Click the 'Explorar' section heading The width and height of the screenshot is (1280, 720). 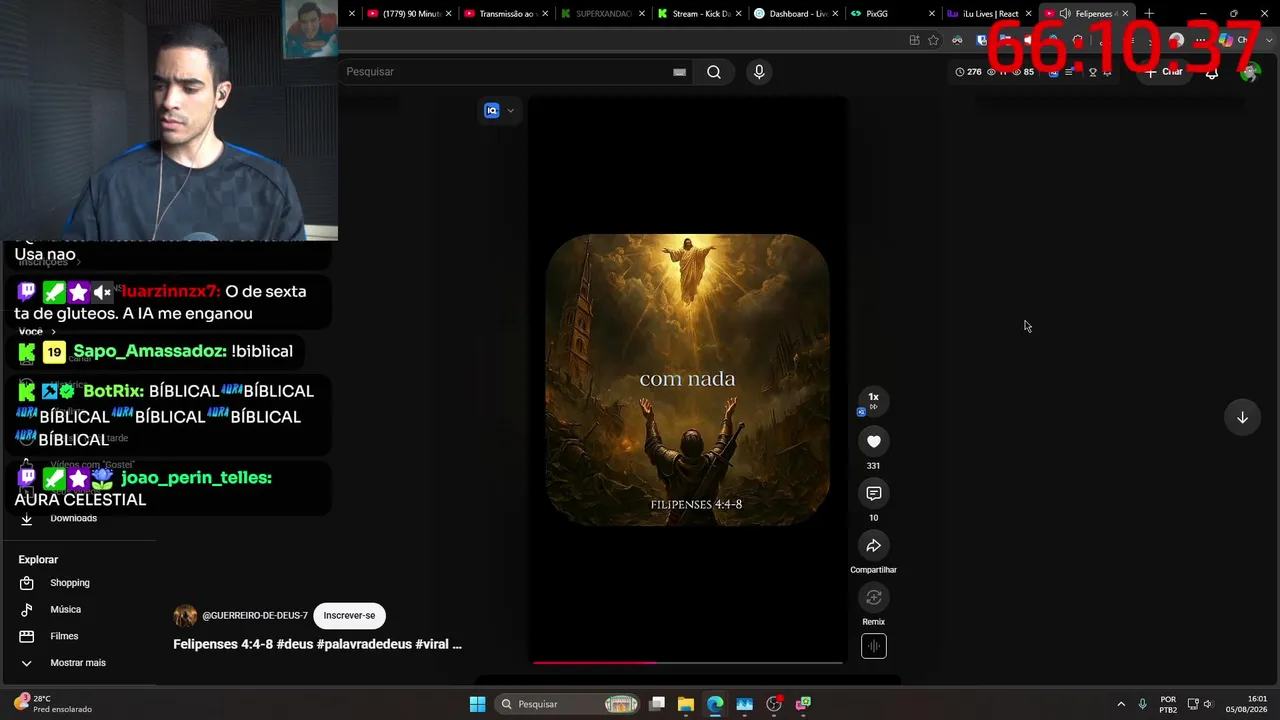pyautogui.click(x=38, y=560)
